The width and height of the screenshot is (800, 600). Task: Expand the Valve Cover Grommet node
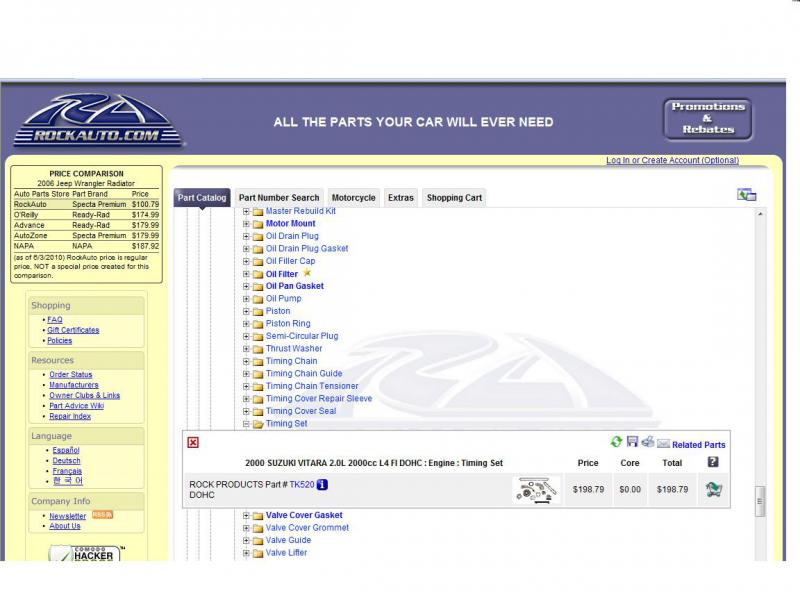pyautogui.click(x=246, y=528)
